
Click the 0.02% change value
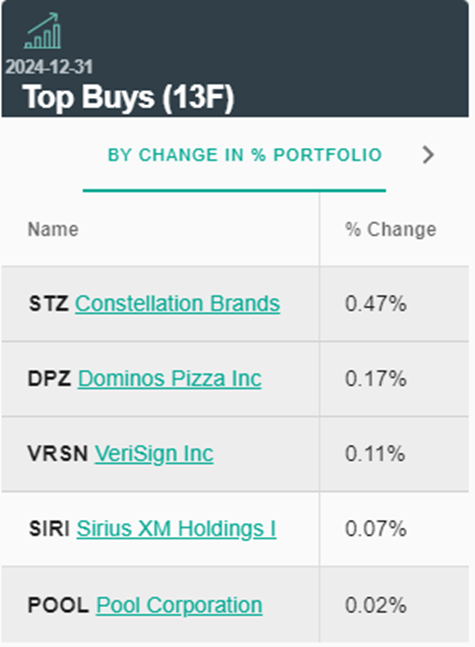pyautogui.click(x=376, y=605)
